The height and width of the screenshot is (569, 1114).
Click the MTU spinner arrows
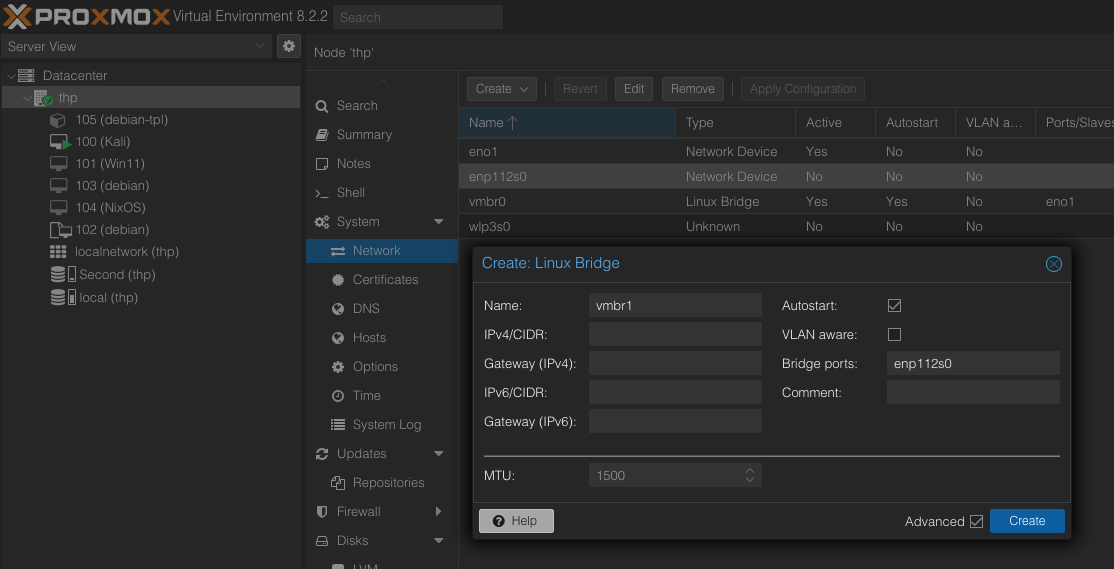point(750,476)
